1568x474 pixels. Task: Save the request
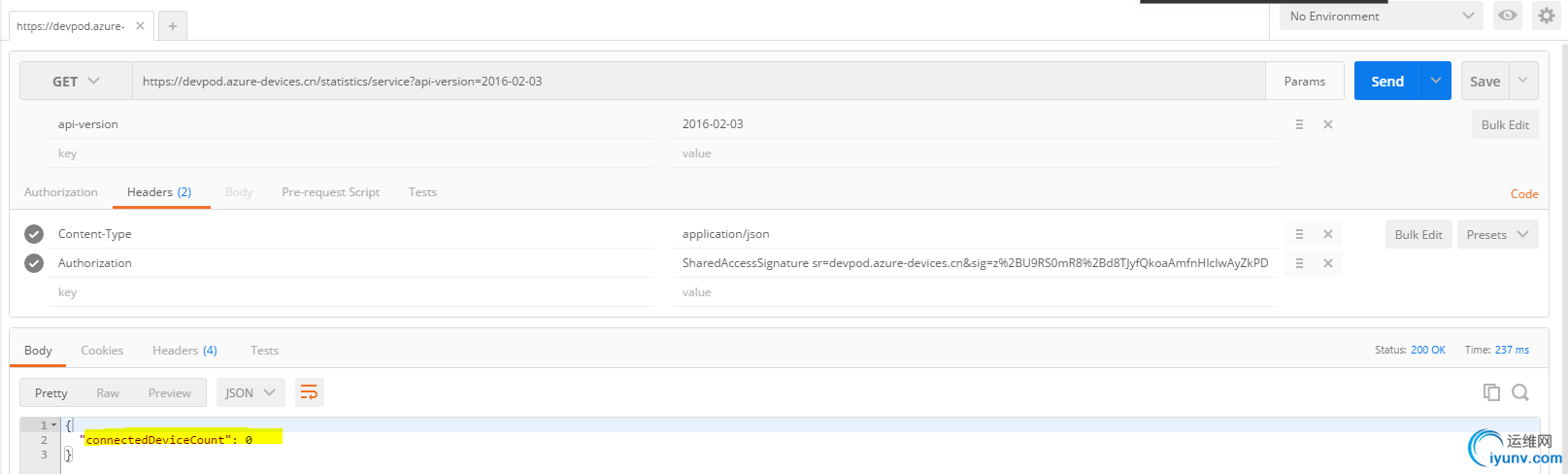click(x=1485, y=82)
